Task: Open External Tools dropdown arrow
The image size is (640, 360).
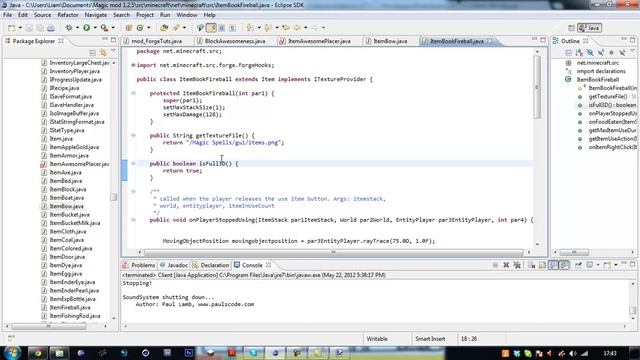Action: (113, 28)
